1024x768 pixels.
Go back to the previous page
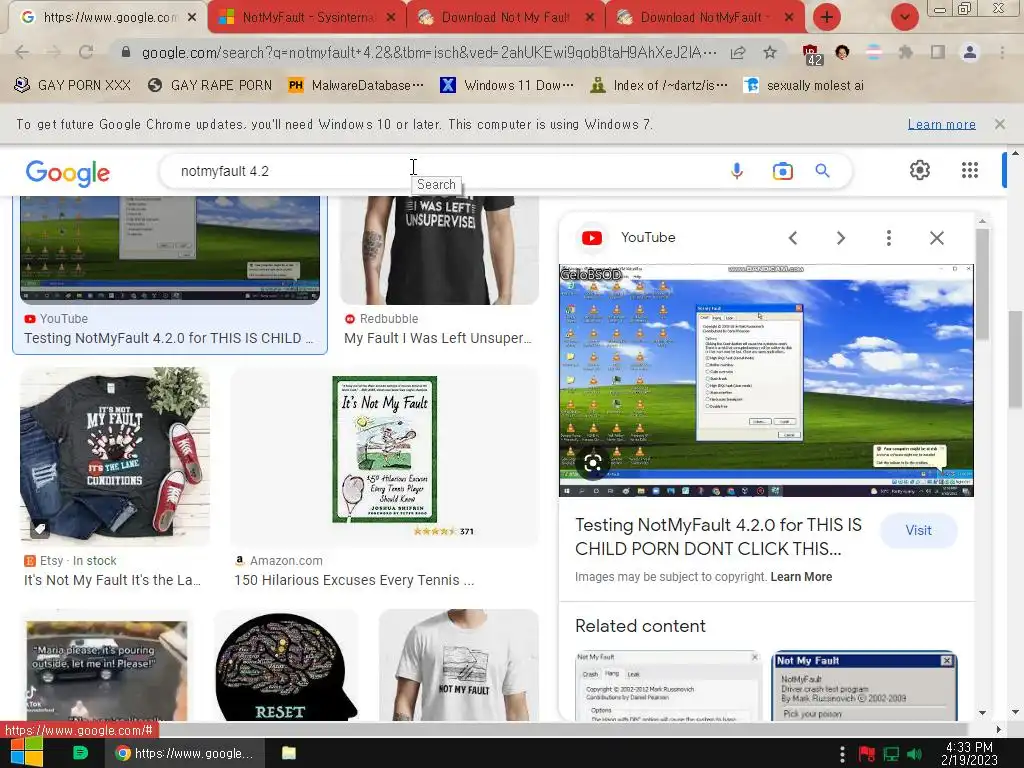pyautogui.click(x=22, y=52)
